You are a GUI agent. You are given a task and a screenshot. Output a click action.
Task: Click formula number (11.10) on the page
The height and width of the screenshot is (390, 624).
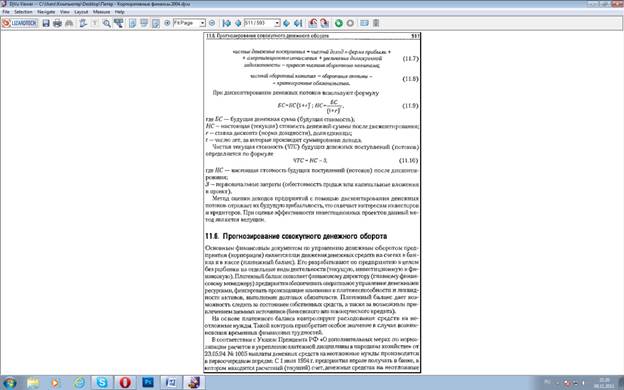(x=409, y=160)
